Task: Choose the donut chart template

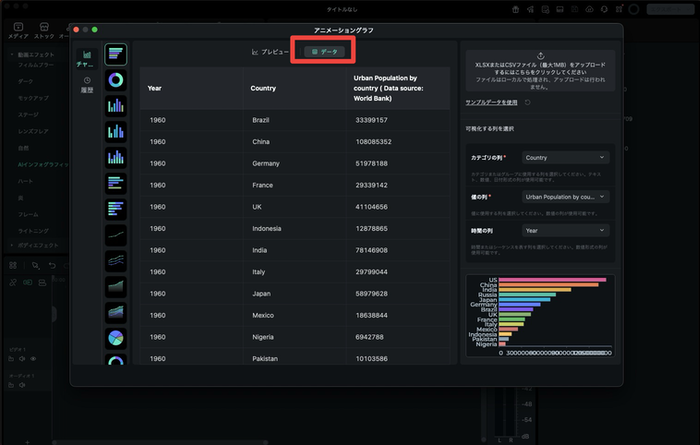Action: pyautogui.click(x=117, y=79)
